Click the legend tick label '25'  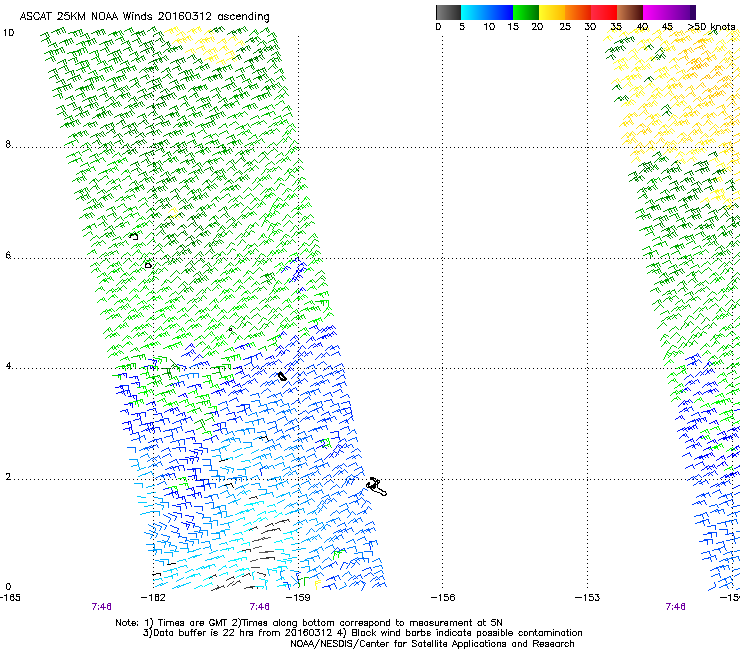coord(565,26)
